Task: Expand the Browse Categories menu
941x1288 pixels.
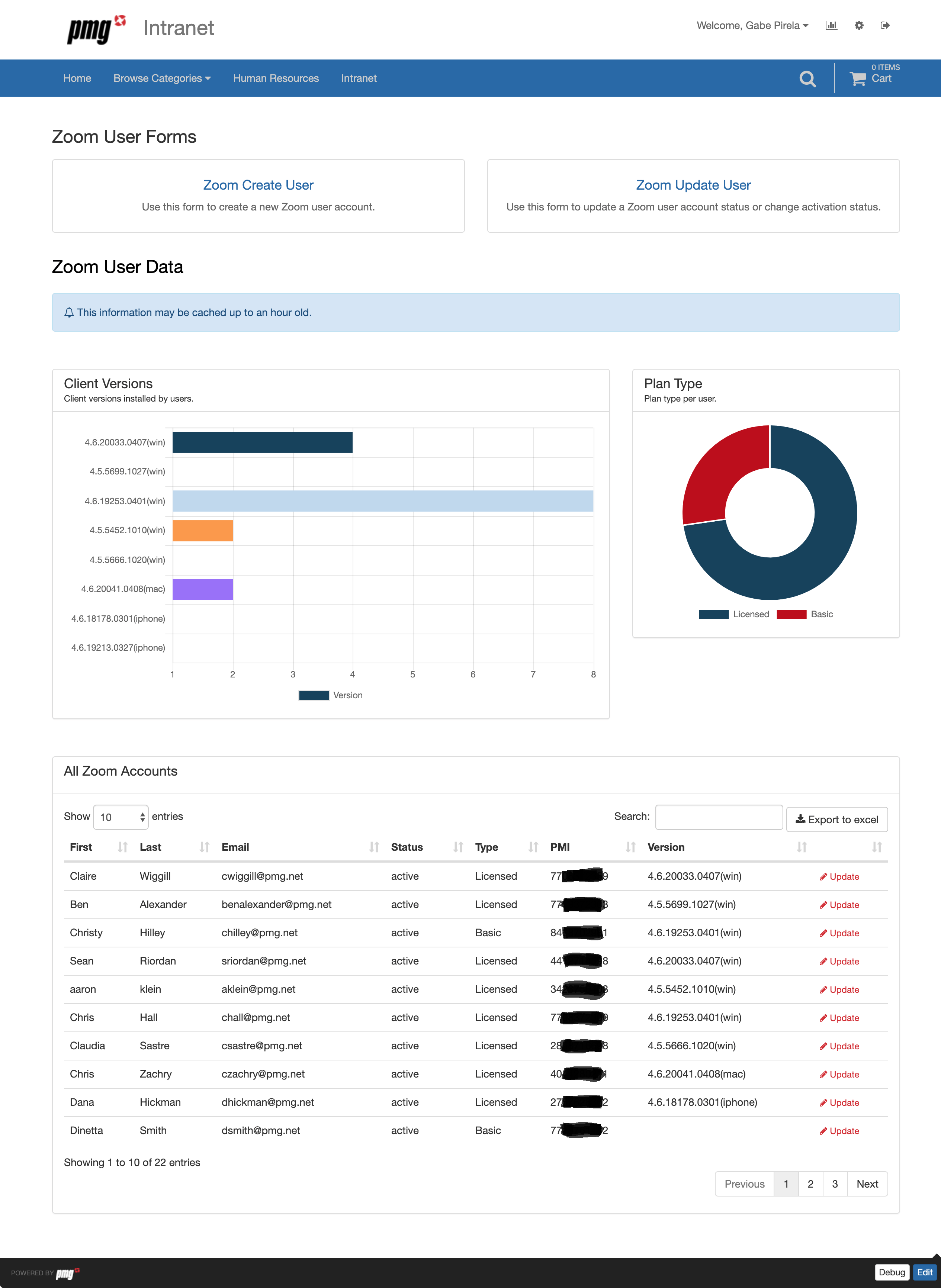Action: (x=162, y=78)
